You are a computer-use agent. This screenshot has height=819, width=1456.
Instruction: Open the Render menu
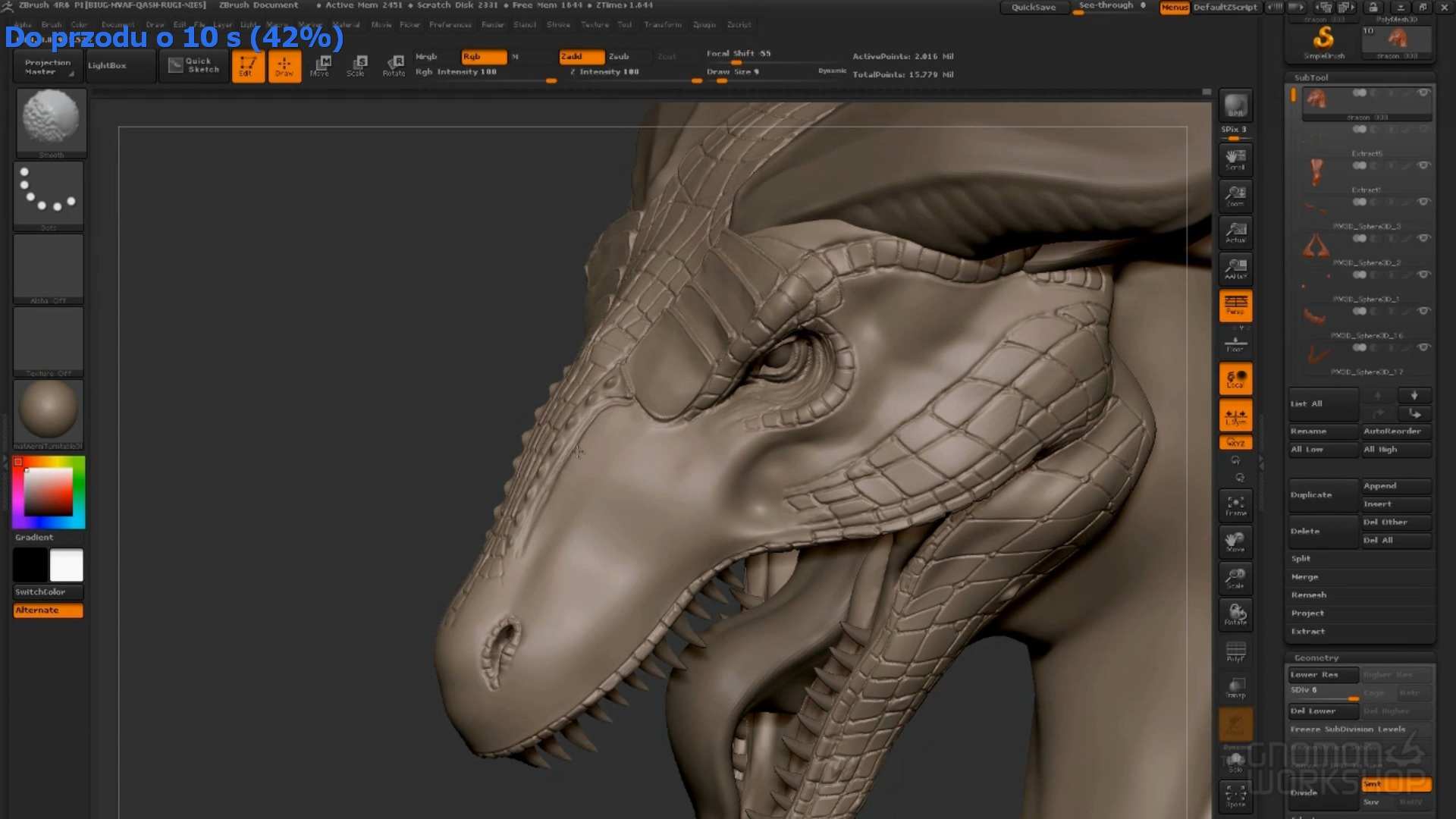pos(493,25)
